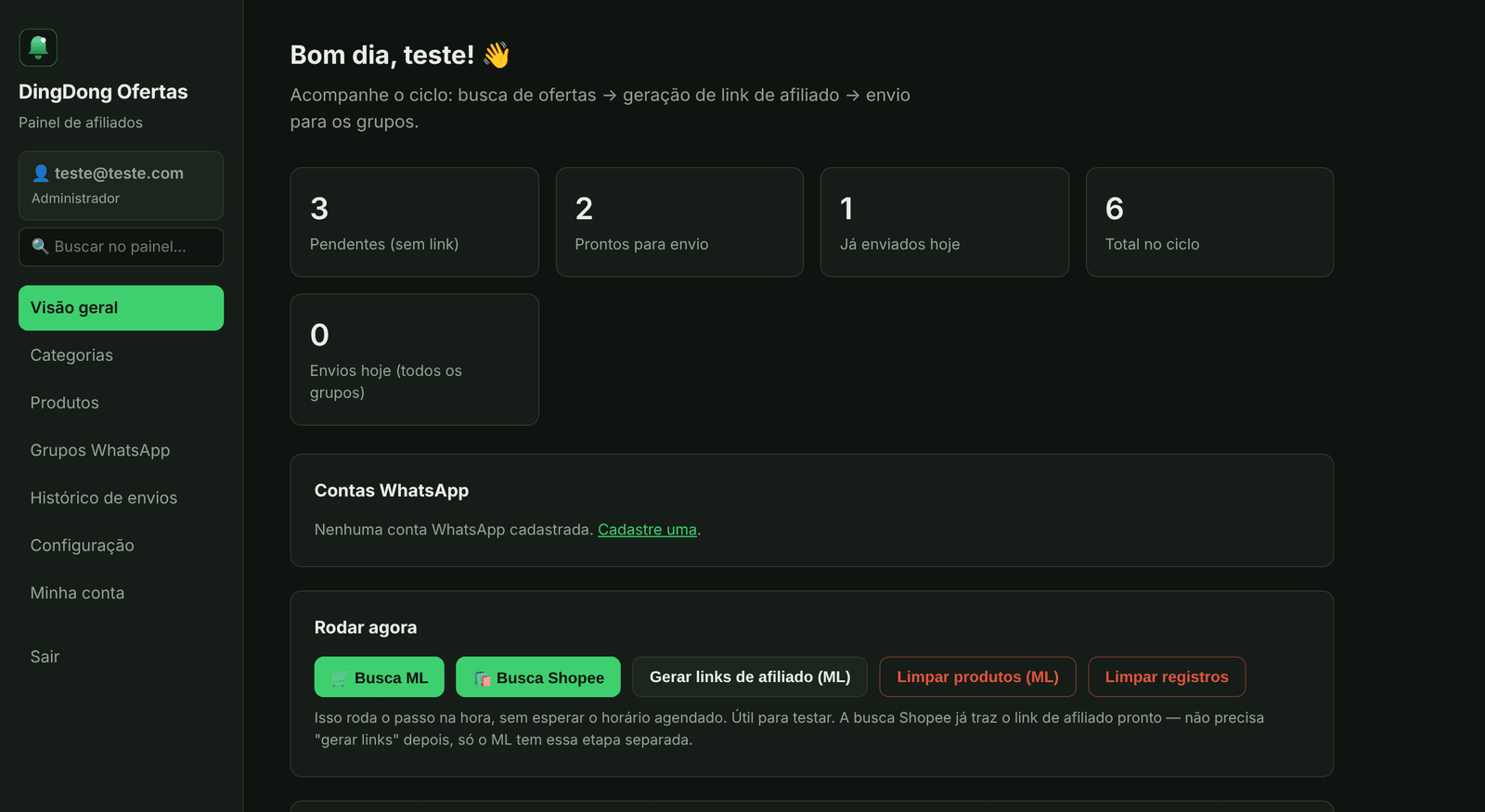This screenshot has width=1485, height=812.
Task: Open the Produtos section
Action: (121, 403)
